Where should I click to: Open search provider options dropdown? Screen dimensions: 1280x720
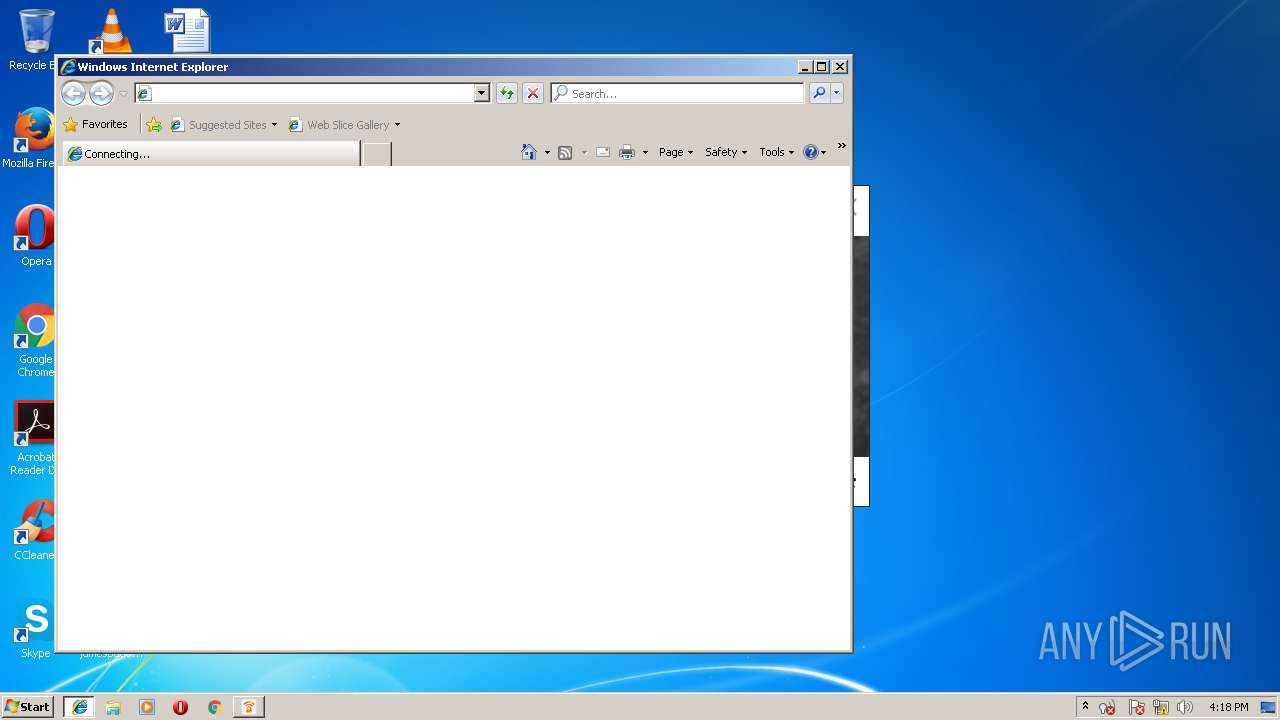click(x=837, y=93)
